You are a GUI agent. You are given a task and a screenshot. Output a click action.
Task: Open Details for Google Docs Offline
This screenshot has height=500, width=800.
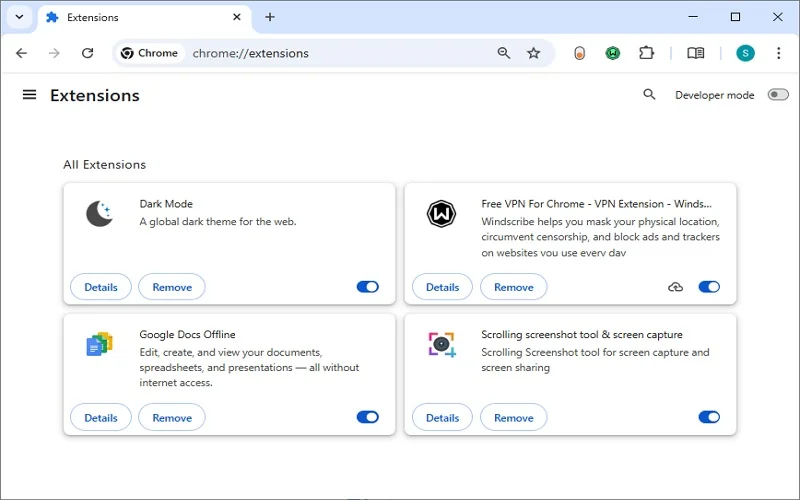pyautogui.click(x=101, y=418)
